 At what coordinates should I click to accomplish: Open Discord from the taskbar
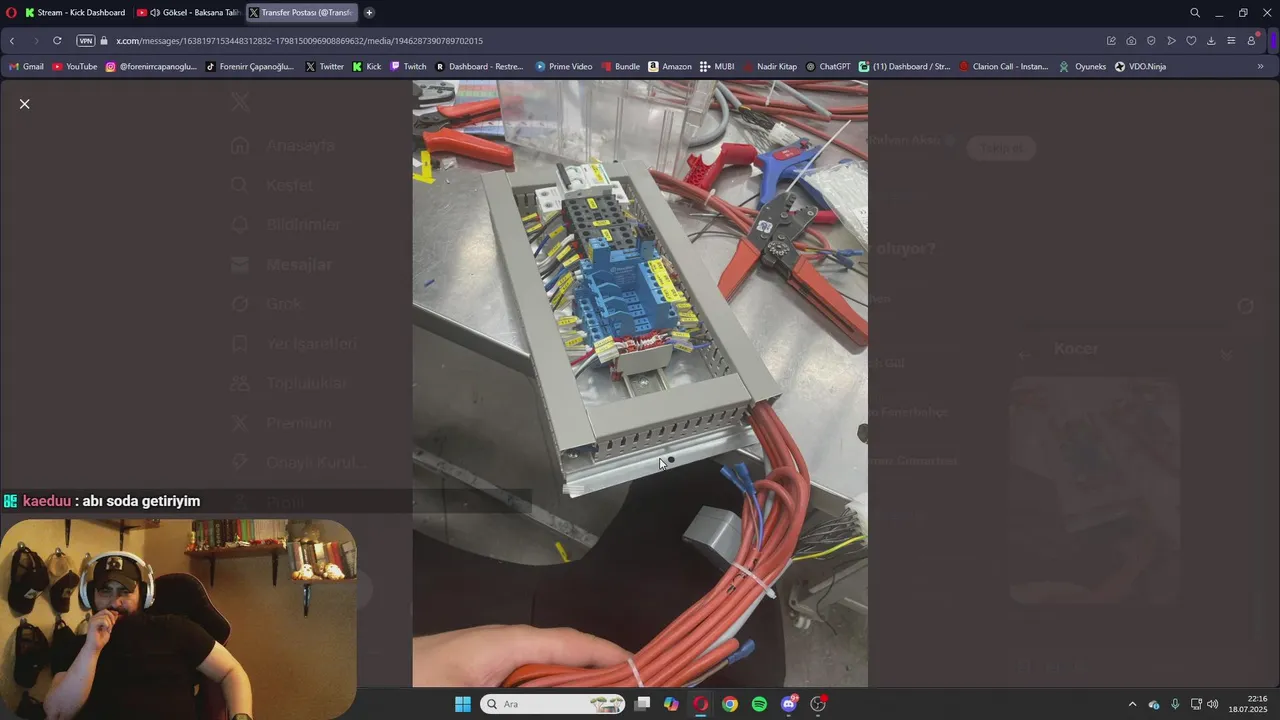789,704
